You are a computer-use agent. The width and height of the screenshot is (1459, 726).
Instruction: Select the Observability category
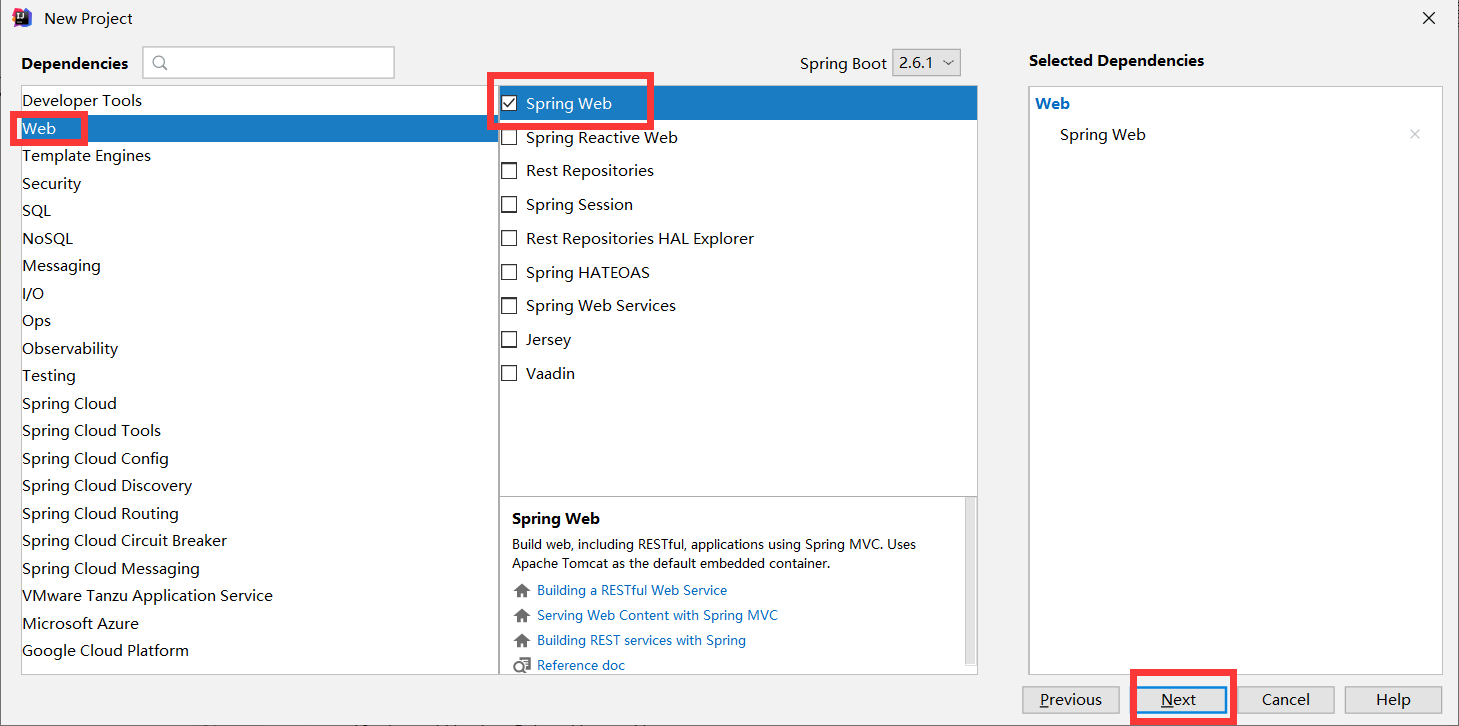[x=260, y=348]
